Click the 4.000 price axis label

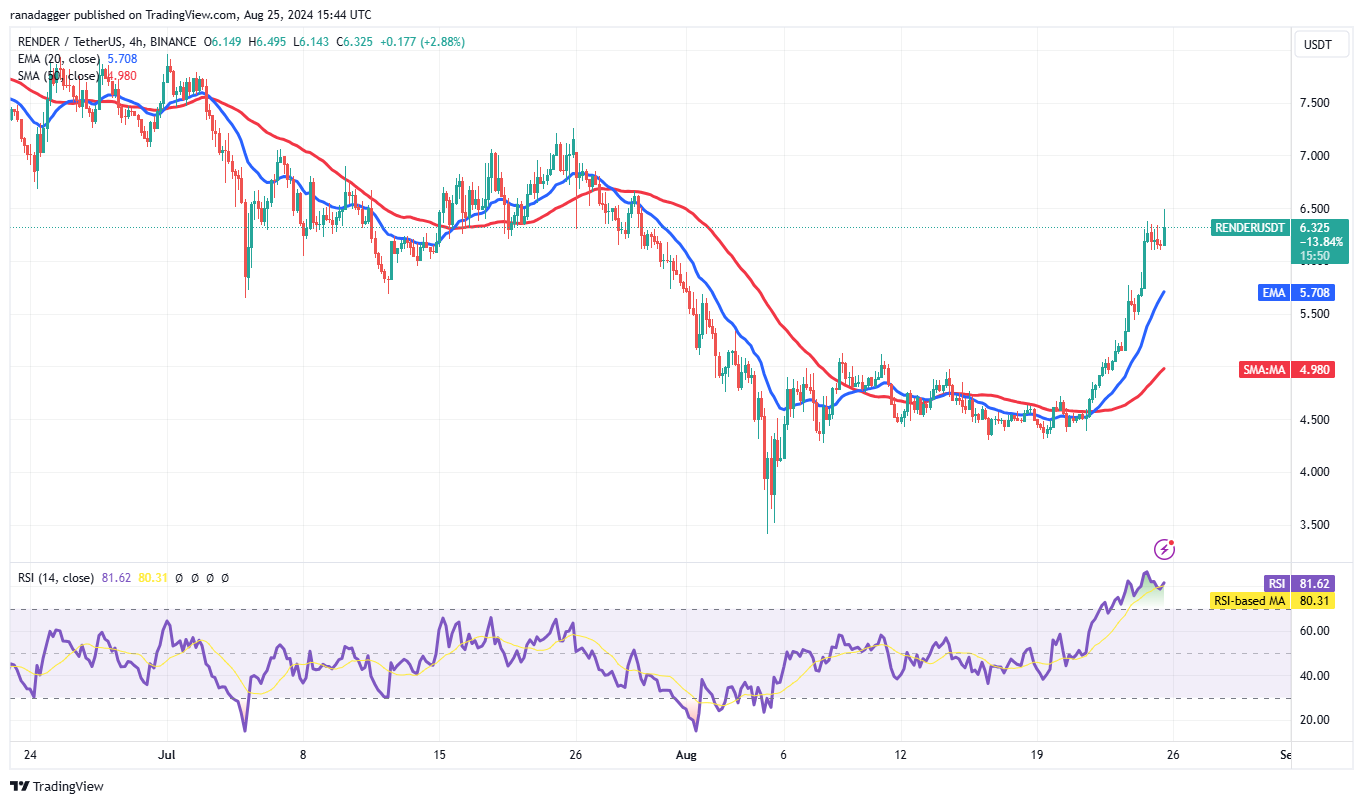[1314, 472]
